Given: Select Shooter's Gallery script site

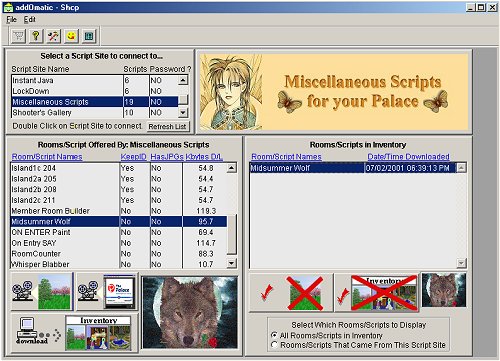Looking at the screenshot, I should pyautogui.click(x=95, y=113).
